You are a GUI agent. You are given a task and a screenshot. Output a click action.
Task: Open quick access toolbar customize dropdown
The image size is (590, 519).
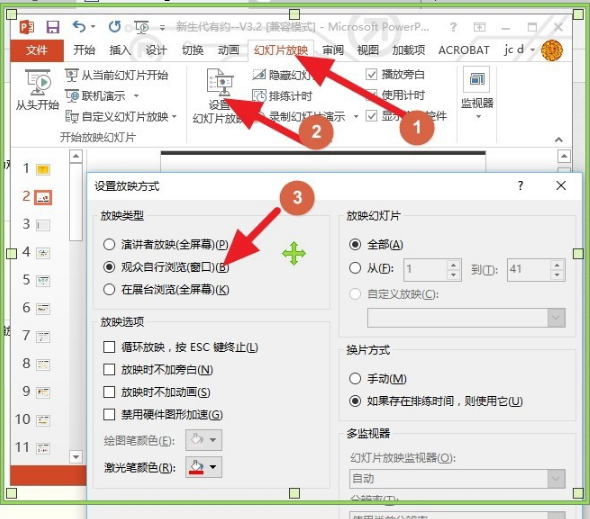(163, 27)
